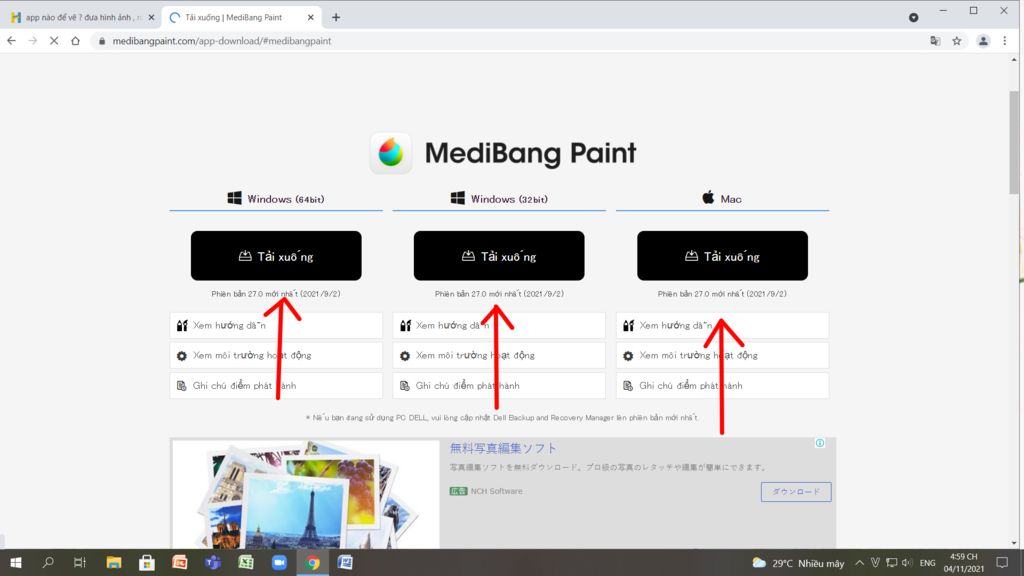The height and width of the screenshot is (576, 1024).
Task: Download MediBang Paint for Windows 32bit
Action: click(x=499, y=255)
